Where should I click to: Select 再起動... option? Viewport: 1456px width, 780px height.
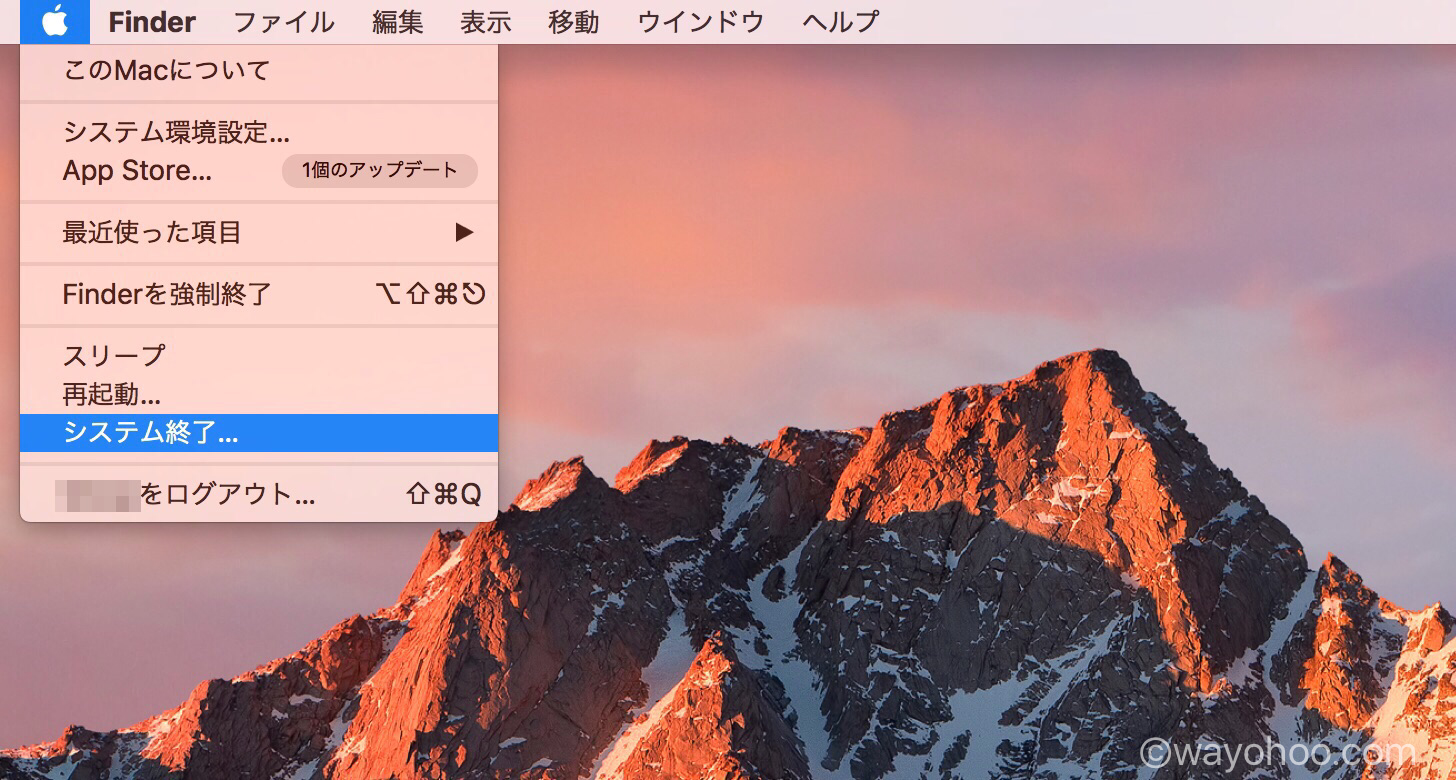click(259, 394)
